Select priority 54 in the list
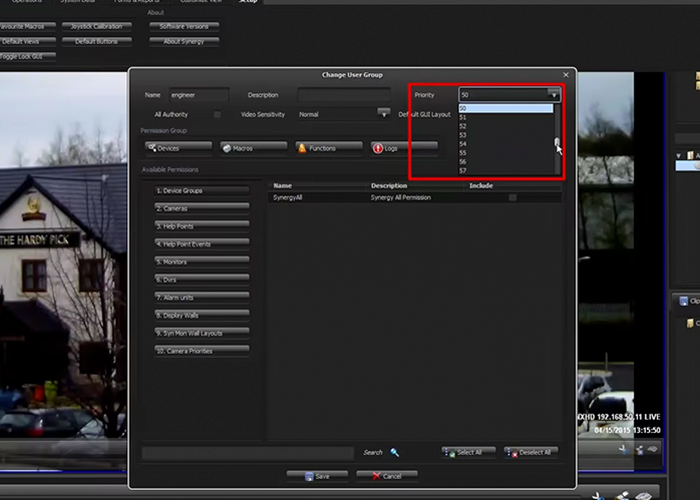Screen dimensions: 700x500 coord(506,144)
